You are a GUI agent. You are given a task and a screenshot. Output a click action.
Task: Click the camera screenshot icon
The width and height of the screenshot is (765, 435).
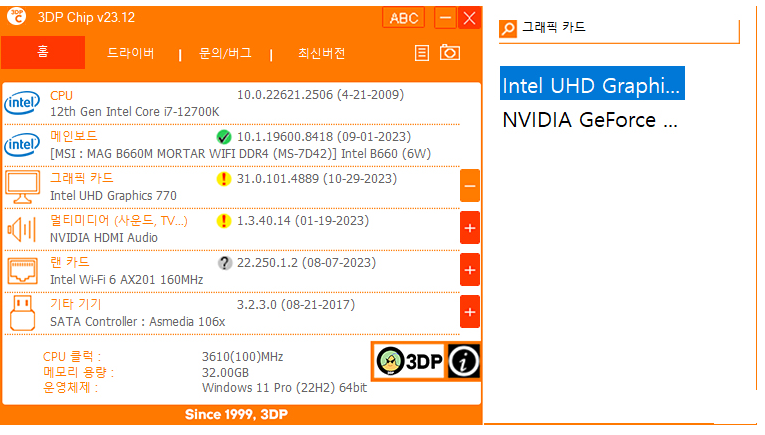click(x=450, y=52)
